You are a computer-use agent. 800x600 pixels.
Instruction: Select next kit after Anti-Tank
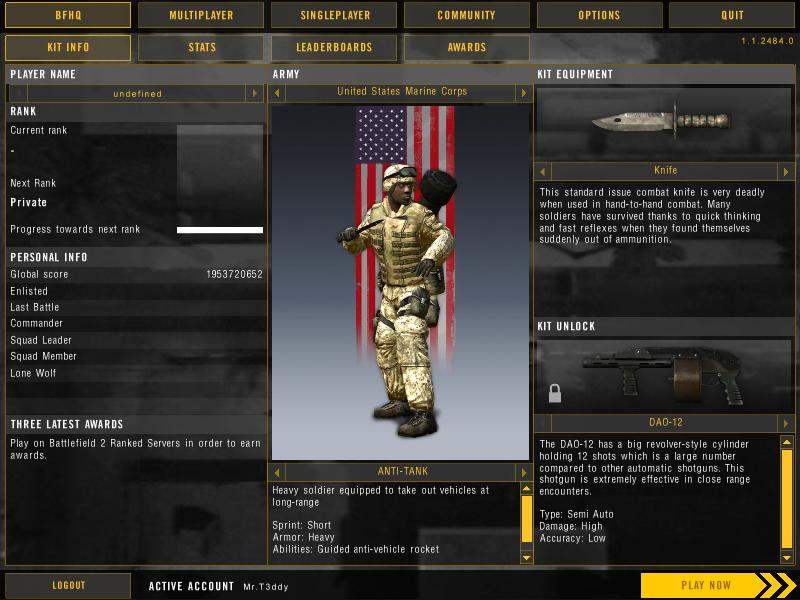[523, 472]
